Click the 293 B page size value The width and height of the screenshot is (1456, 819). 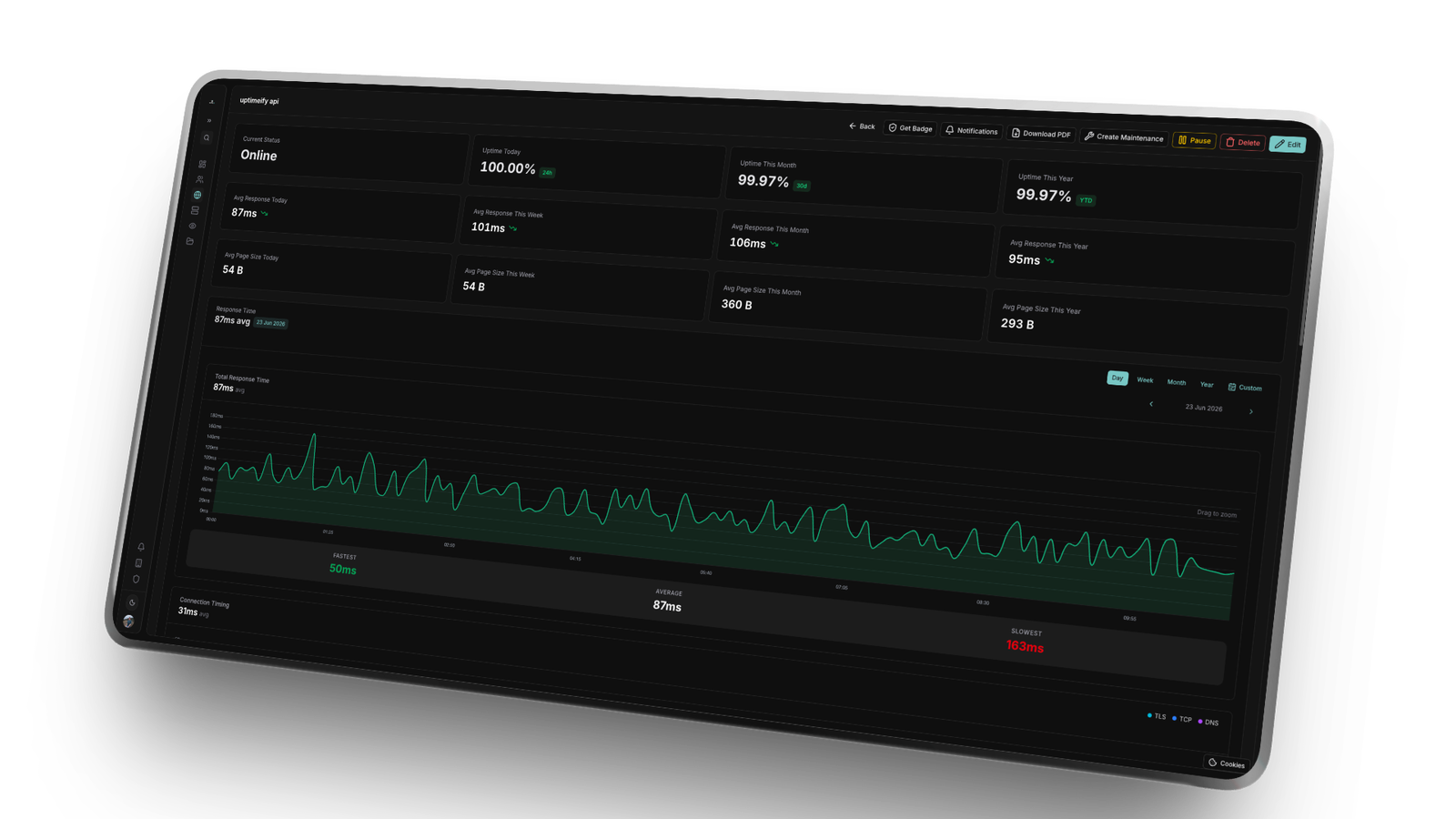[x=1017, y=323]
